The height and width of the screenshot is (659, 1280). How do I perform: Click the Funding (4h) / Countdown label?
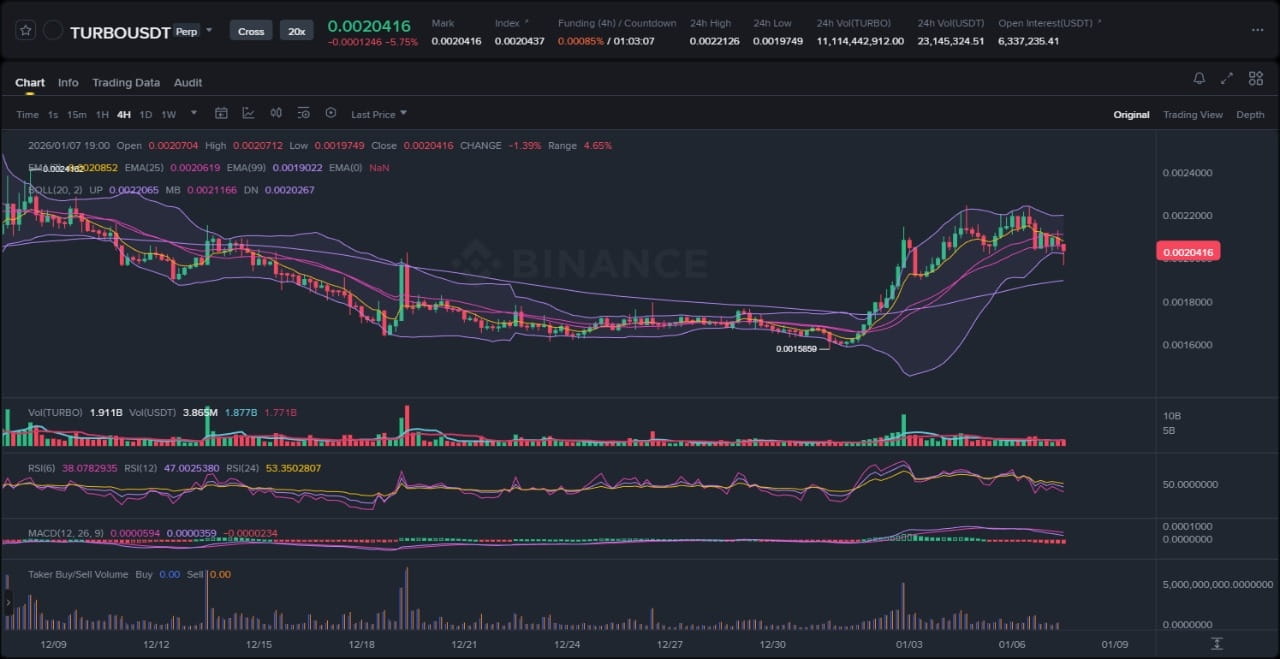pyautogui.click(x=617, y=23)
